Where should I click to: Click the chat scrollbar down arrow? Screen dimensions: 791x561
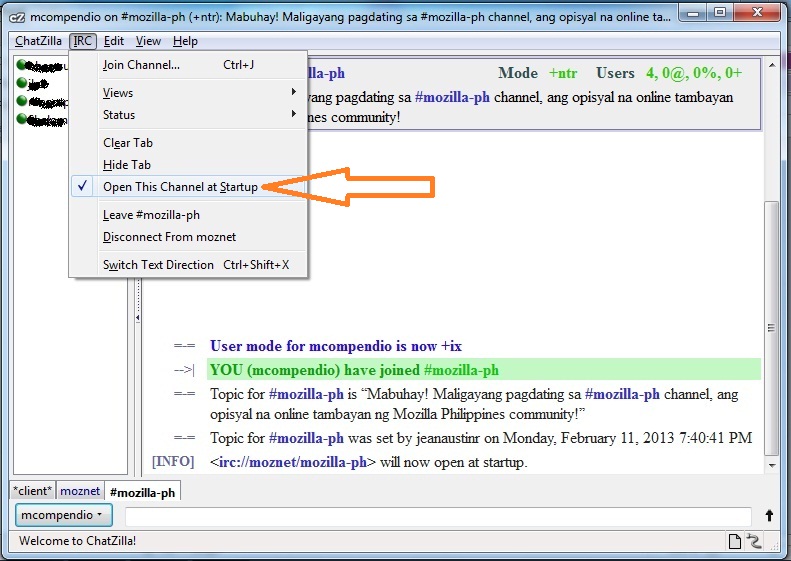[x=772, y=466]
